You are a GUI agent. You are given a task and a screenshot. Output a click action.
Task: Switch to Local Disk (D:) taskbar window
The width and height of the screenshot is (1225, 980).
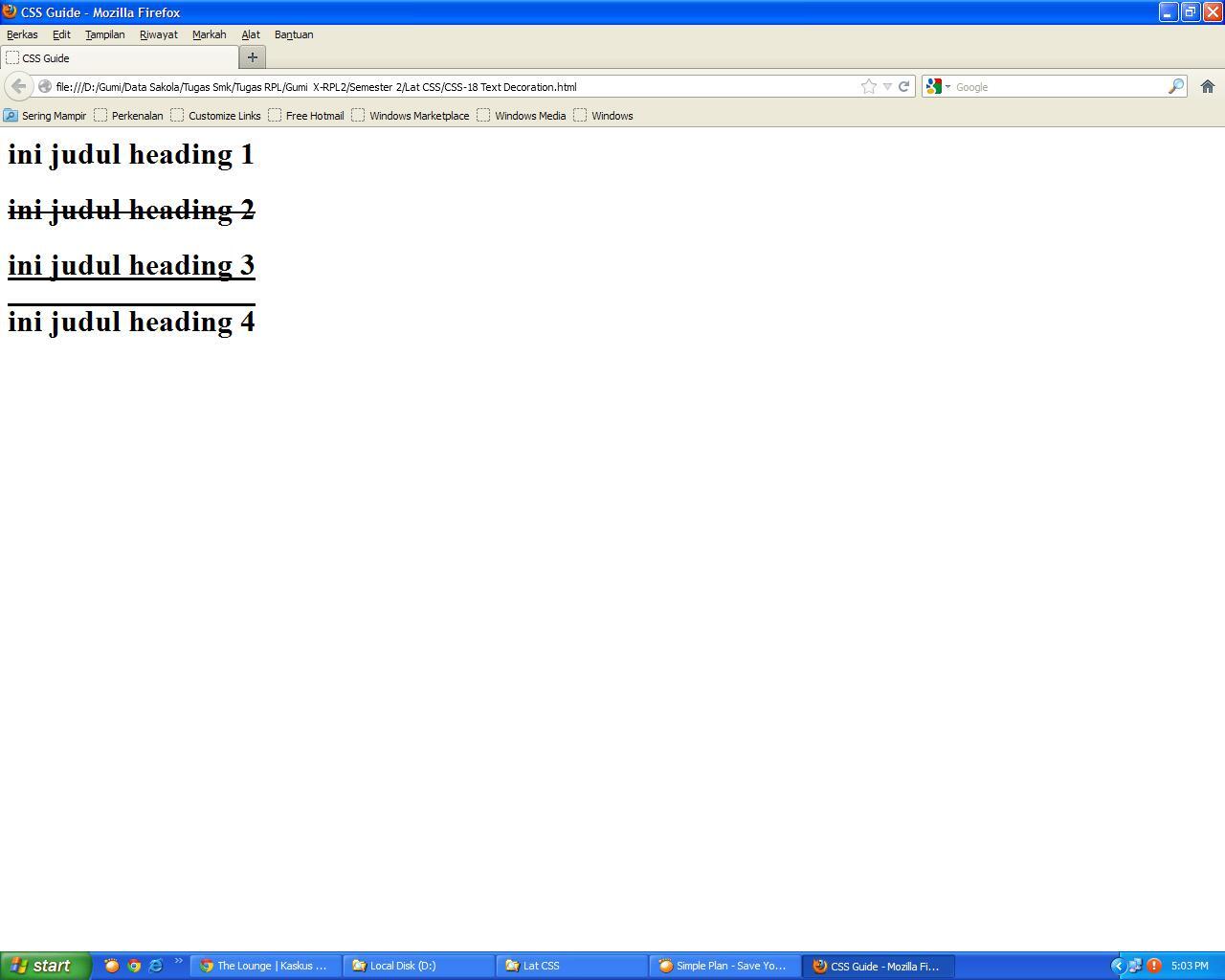[418, 966]
